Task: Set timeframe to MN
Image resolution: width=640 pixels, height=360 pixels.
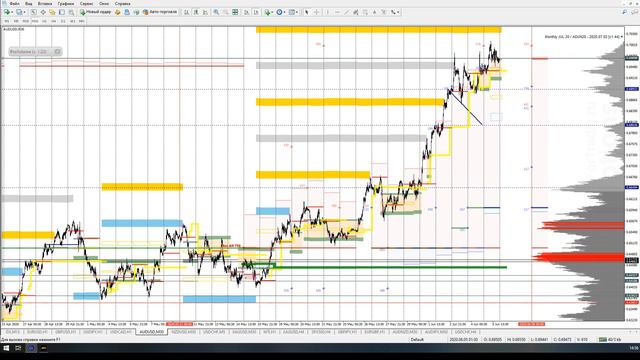Action: pos(82,21)
